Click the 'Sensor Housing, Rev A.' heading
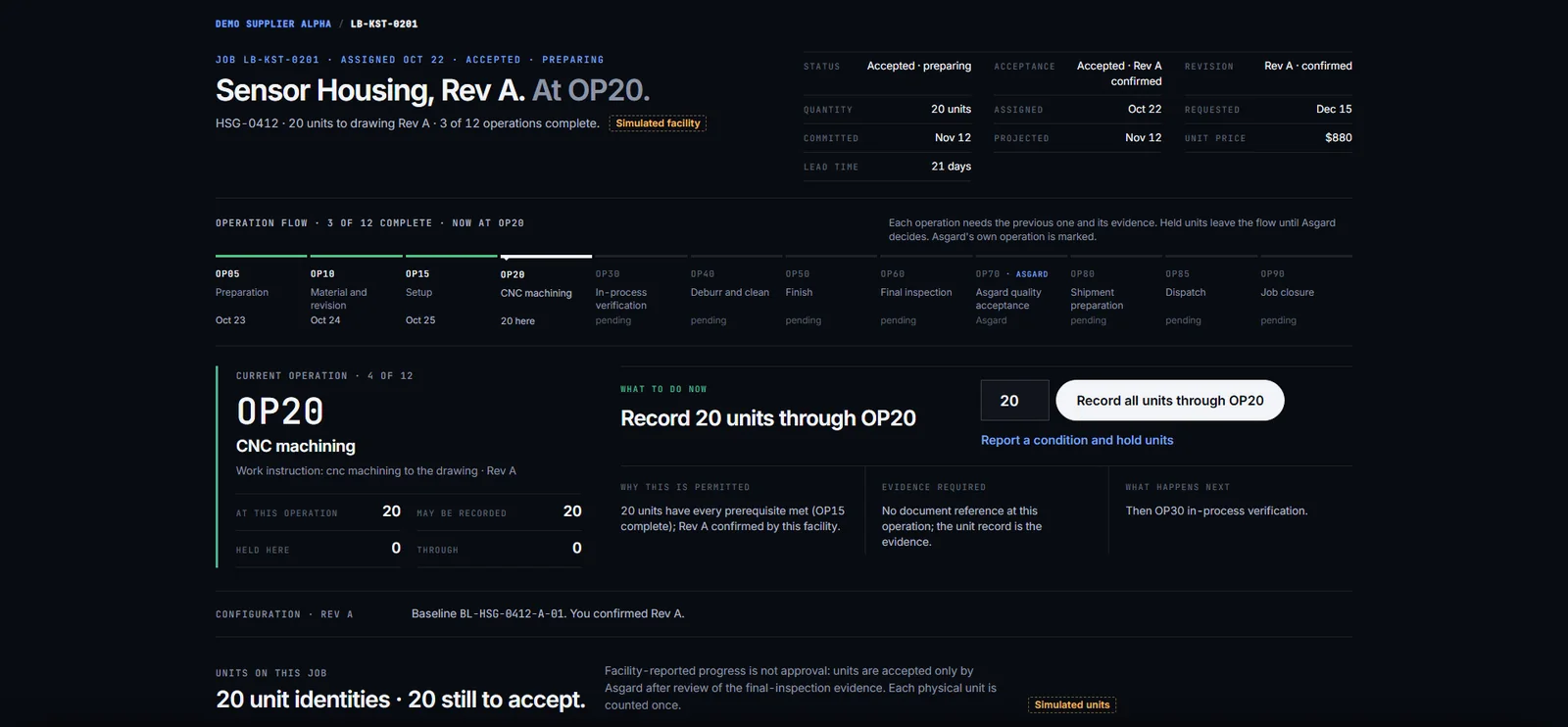Viewport: 1568px width, 727px height. click(x=370, y=90)
